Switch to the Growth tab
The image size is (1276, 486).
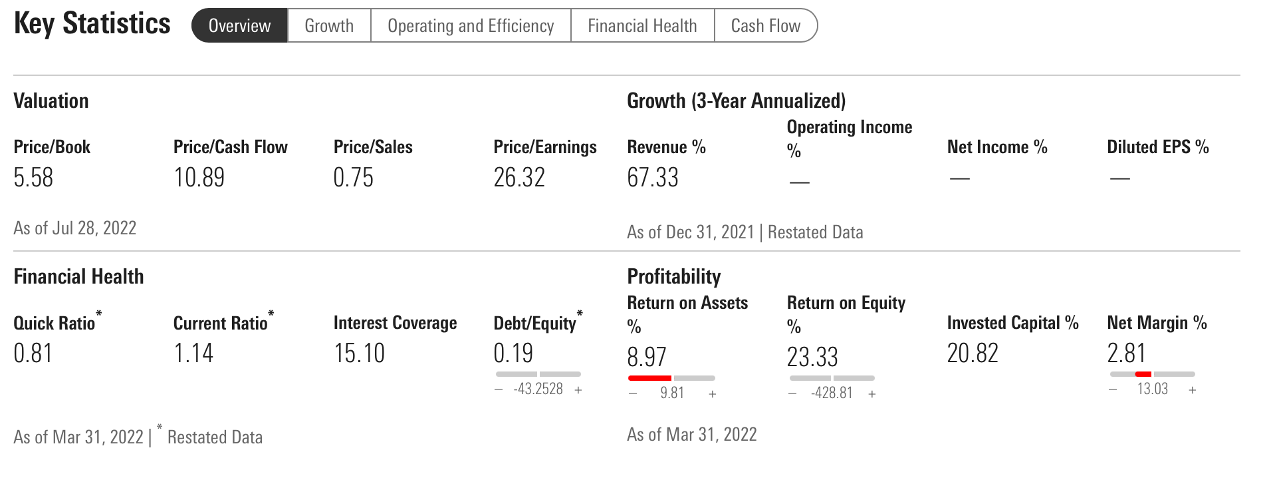(329, 26)
